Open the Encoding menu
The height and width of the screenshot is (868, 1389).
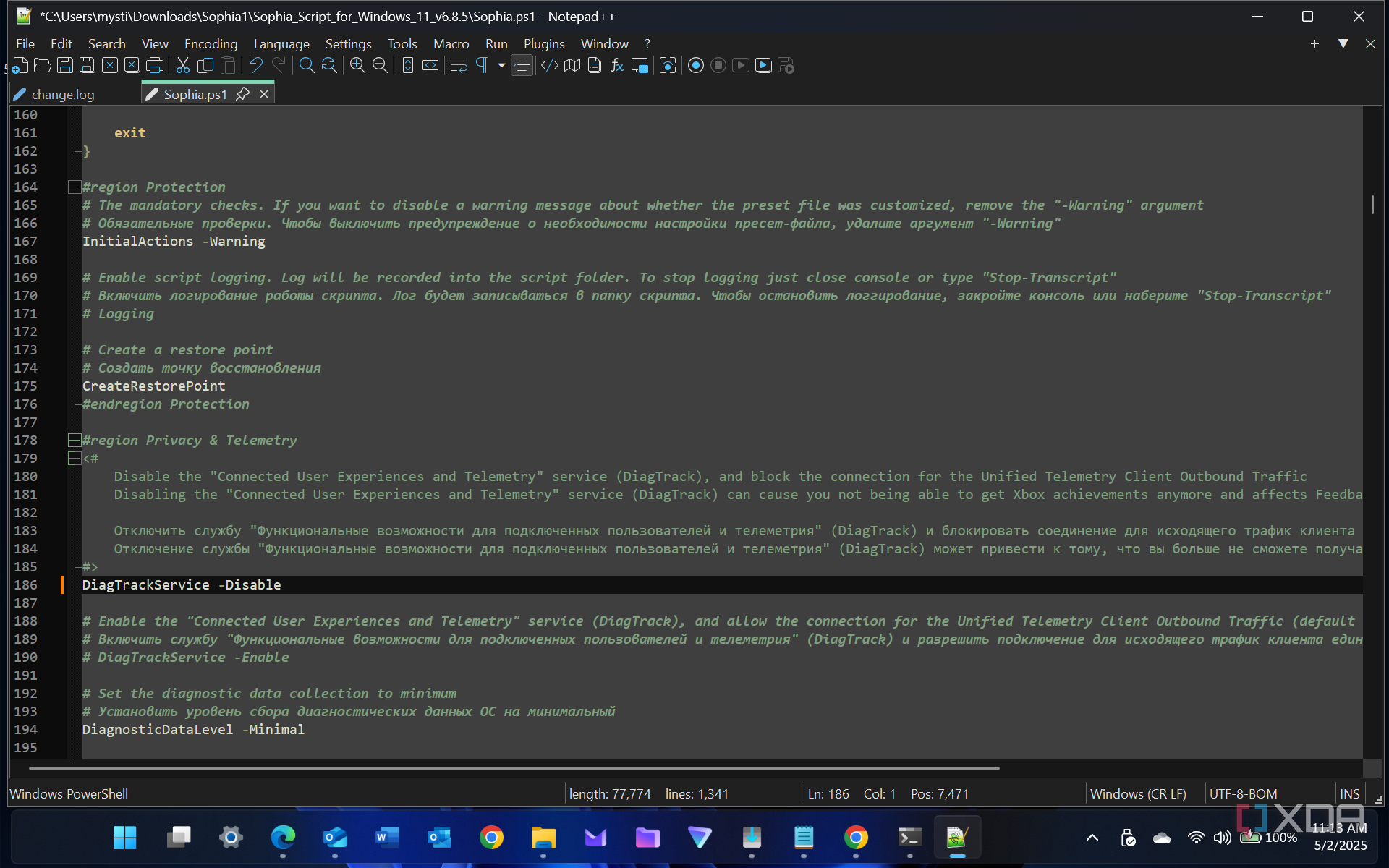[x=211, y=44]
